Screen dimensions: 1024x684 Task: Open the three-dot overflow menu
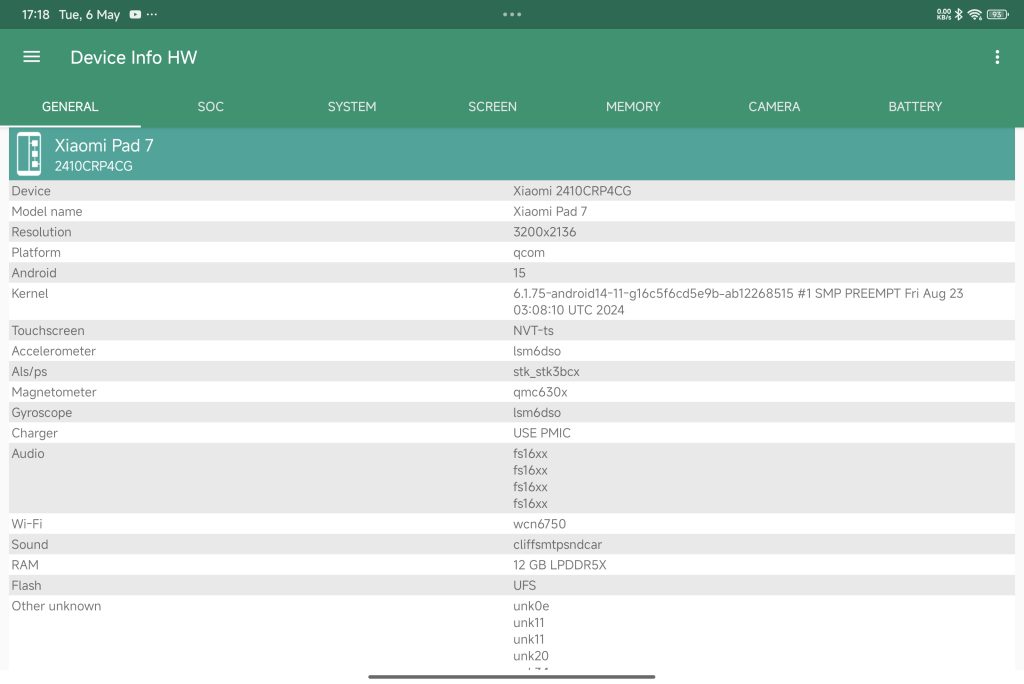click(x=996, y=57)
